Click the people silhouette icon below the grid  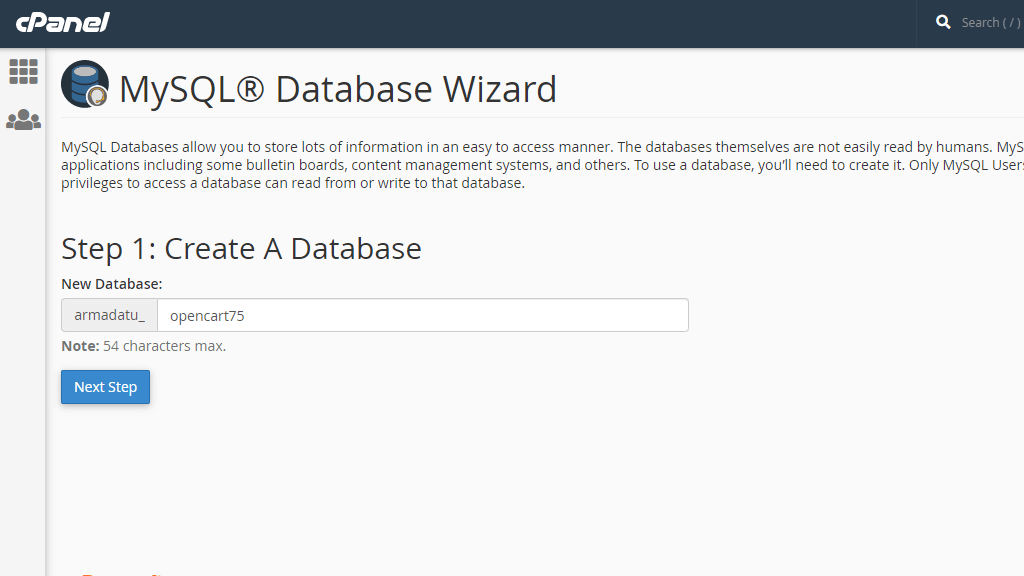[23, 119]
